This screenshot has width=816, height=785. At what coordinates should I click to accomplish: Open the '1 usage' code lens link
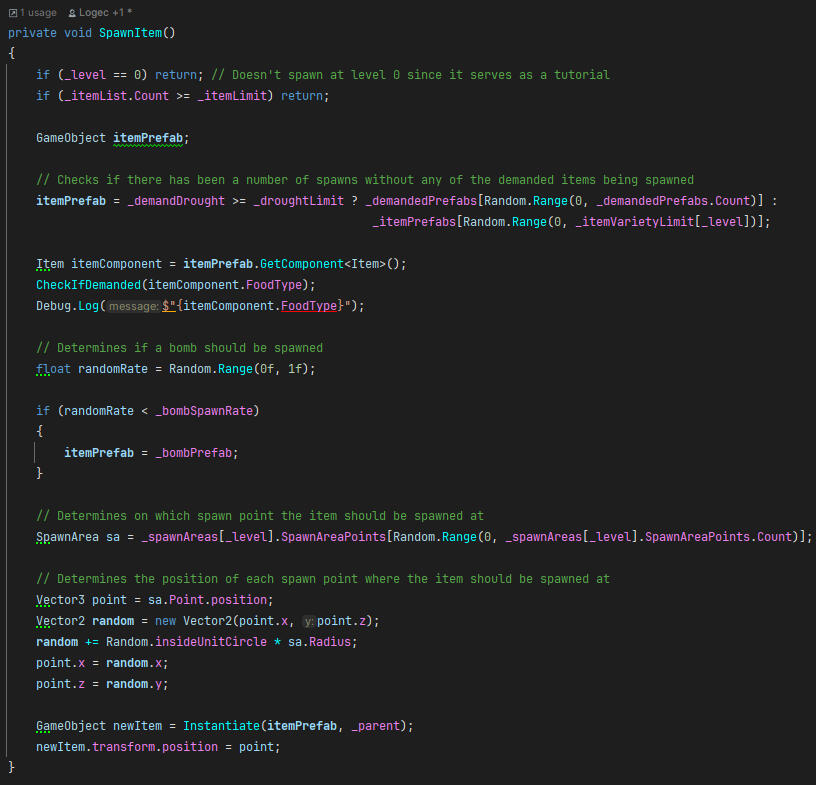click(x=38, y=13)
